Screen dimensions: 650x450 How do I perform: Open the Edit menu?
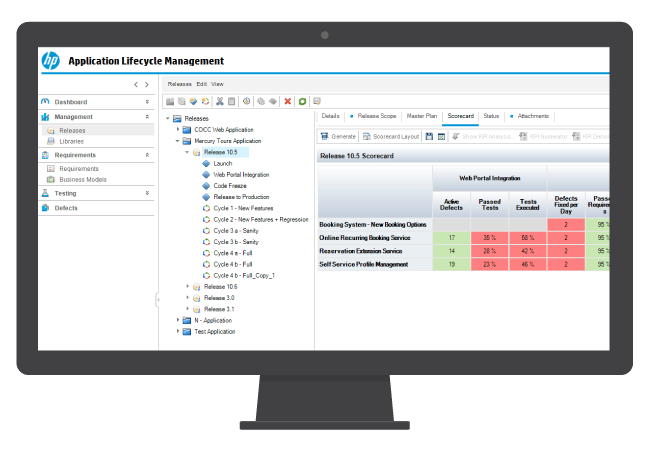click(x=202, y=84)
